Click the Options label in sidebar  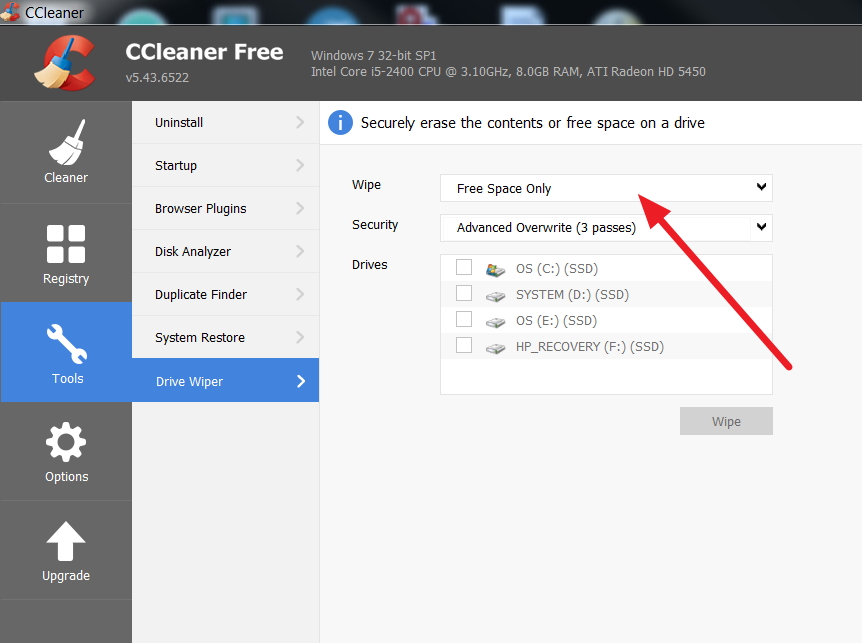[67, 476]
